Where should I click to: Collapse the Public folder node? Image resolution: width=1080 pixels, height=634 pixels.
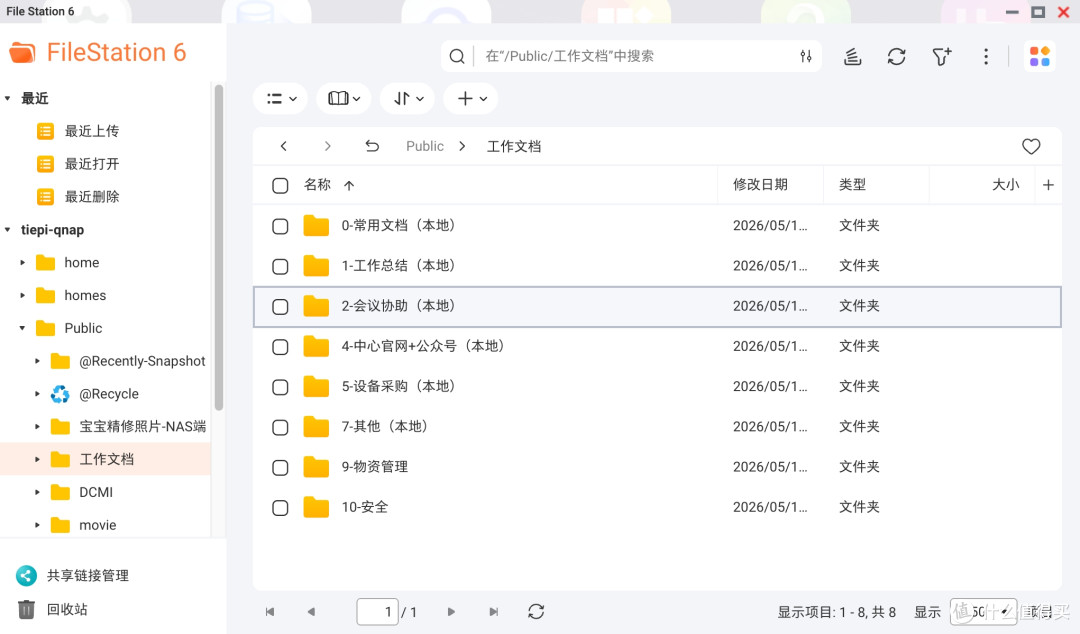click(22, 328)
